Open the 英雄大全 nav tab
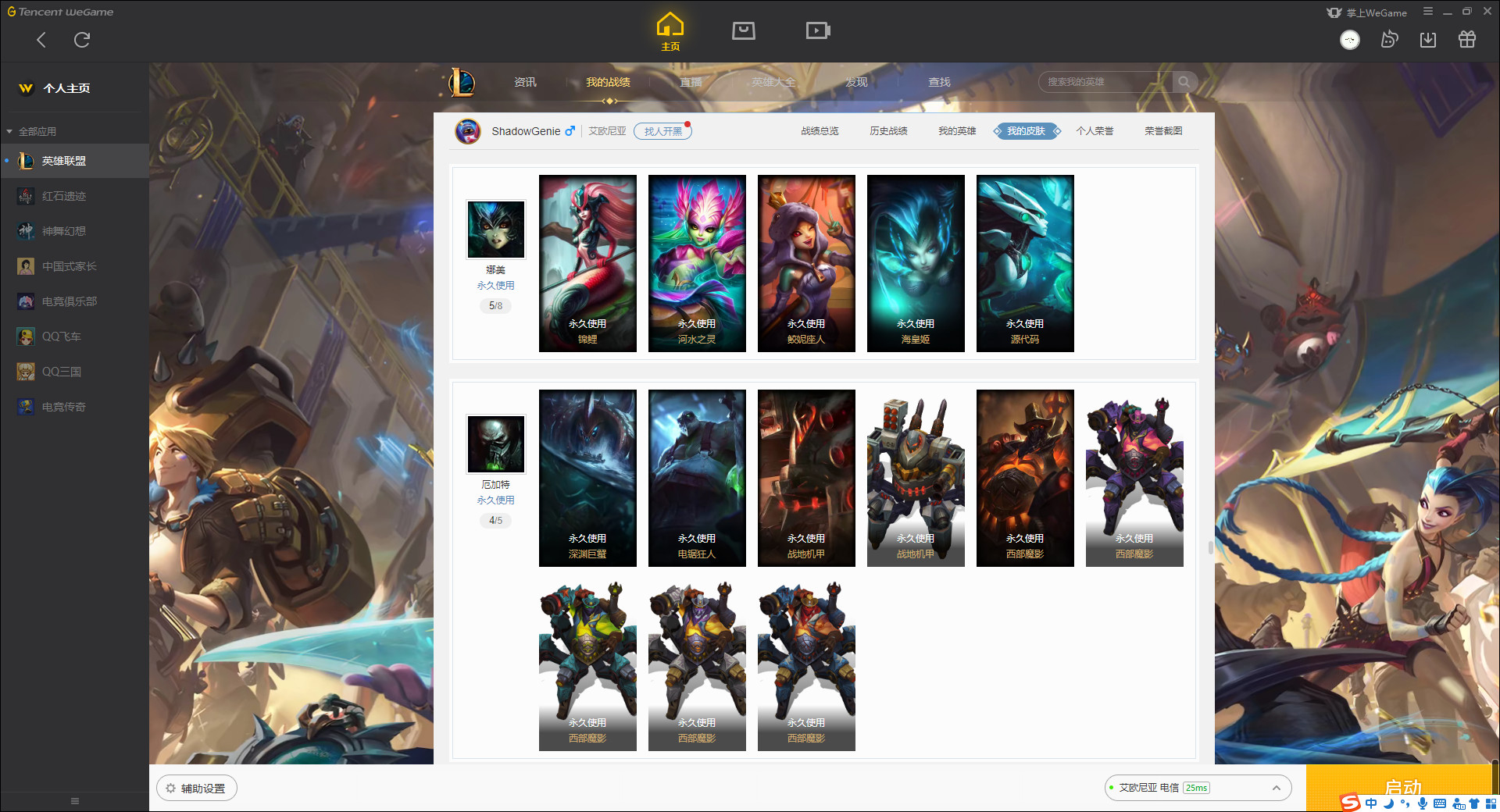 [x=773, y=82]
